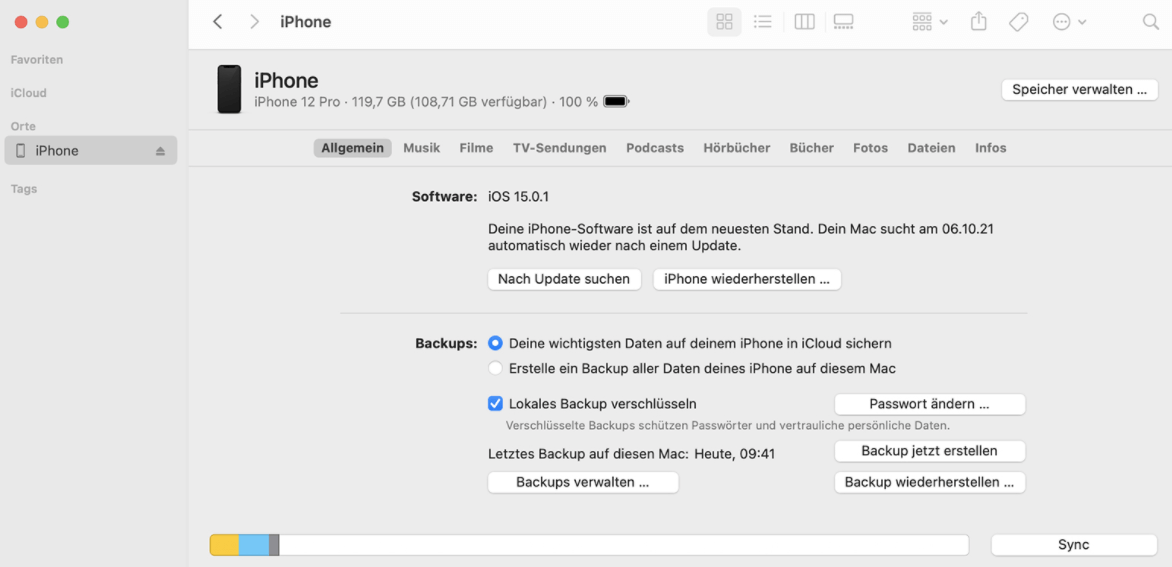Open the Fotos tab
1172x567 pixels.
coord(870,148)
